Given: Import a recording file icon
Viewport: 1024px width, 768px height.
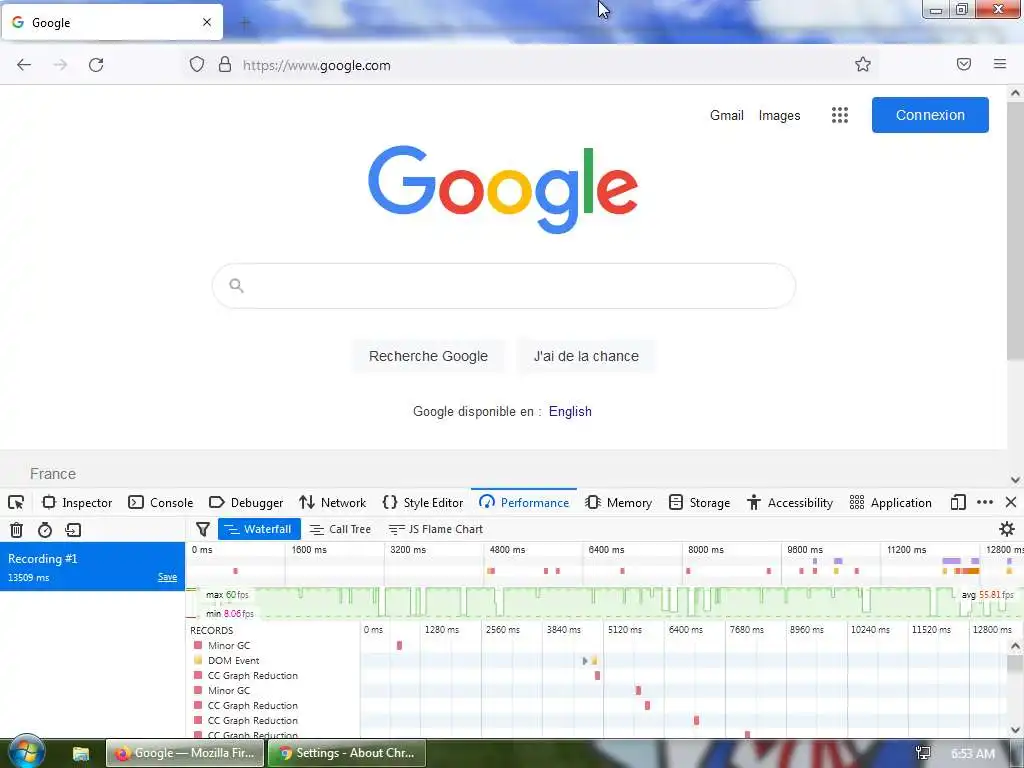Looking at the screenshot, I should click(73, 530).
